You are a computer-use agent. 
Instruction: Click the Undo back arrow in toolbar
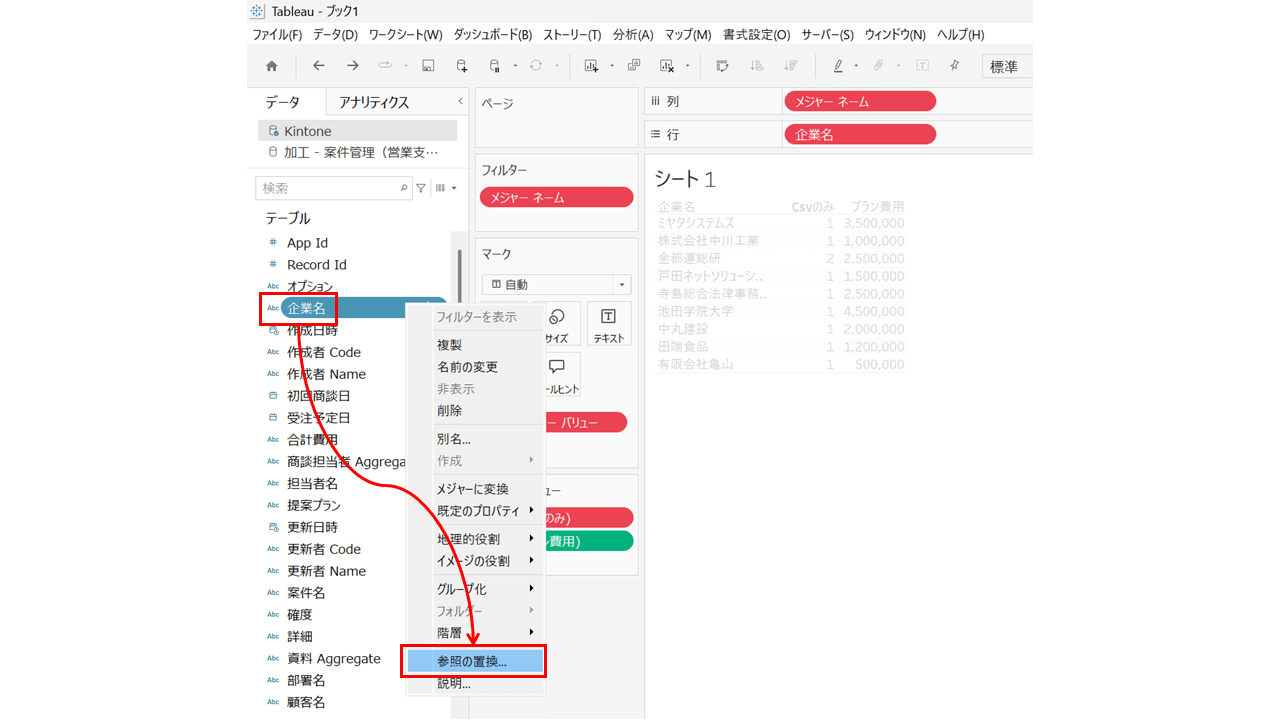[319, 66]
